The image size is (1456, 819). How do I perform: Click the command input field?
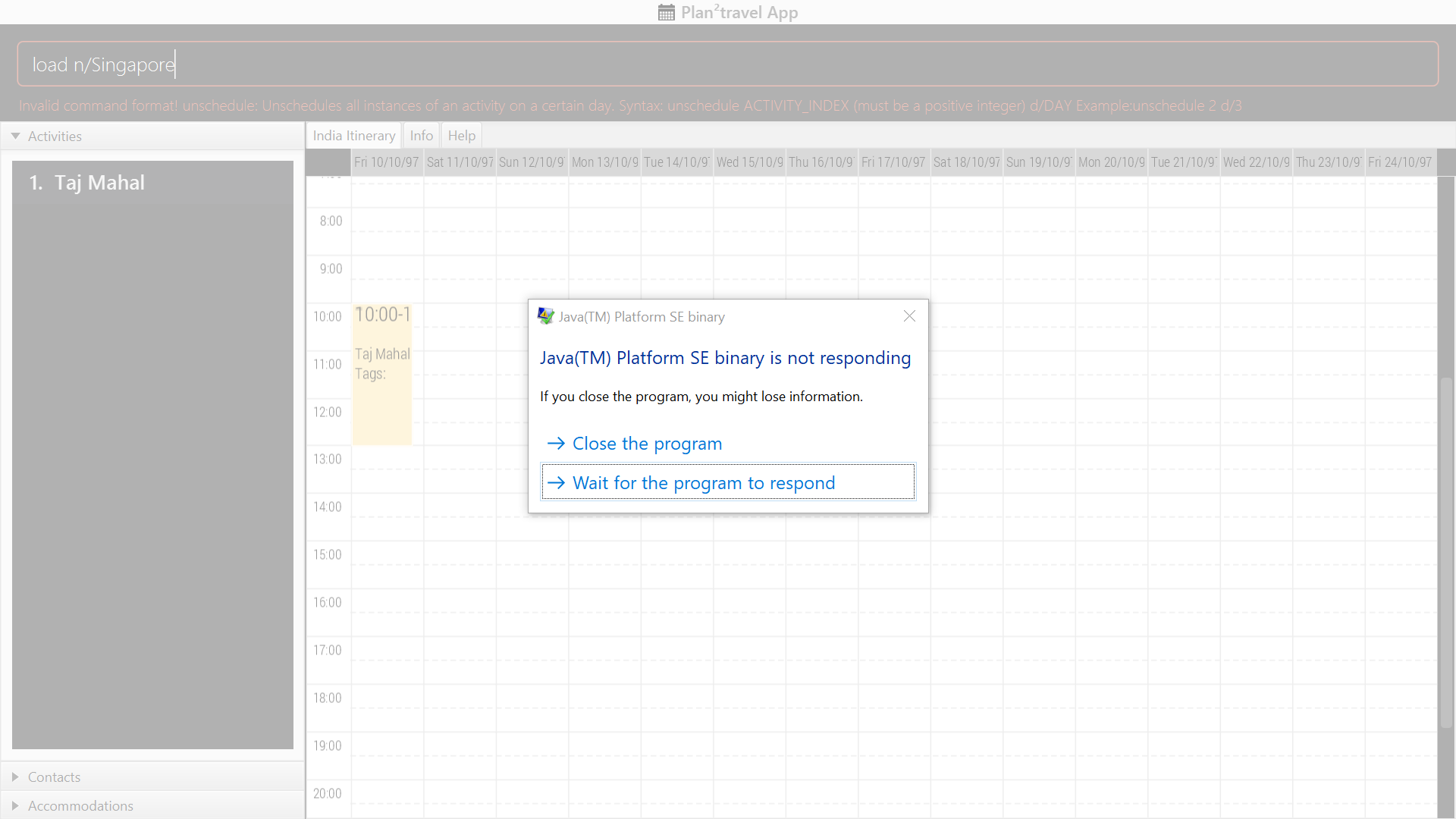(727, 64)
